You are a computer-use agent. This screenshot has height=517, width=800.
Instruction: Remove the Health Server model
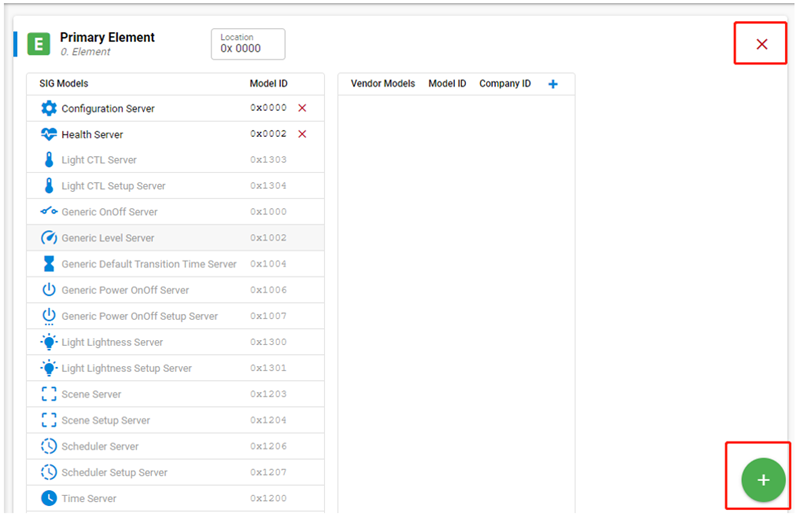click(x=302, y=134)
